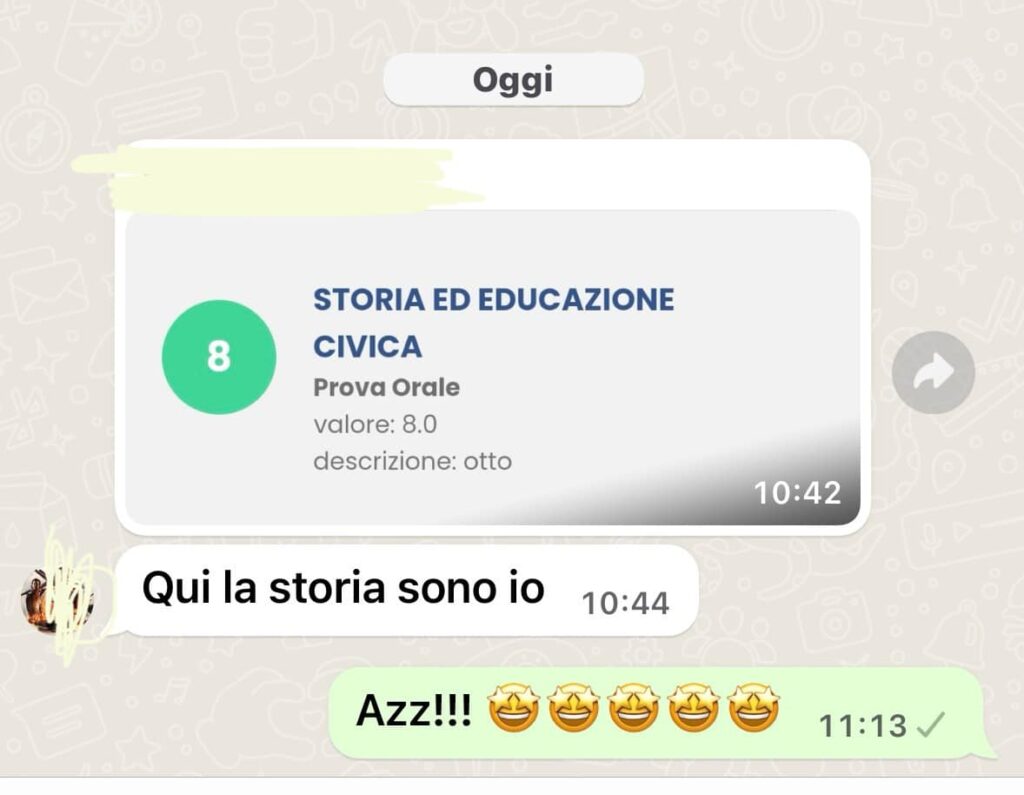Tap the forward arrow beside the image
Image resolution: width=1024 pixels, height=795 pixels.
click(933, 372)
